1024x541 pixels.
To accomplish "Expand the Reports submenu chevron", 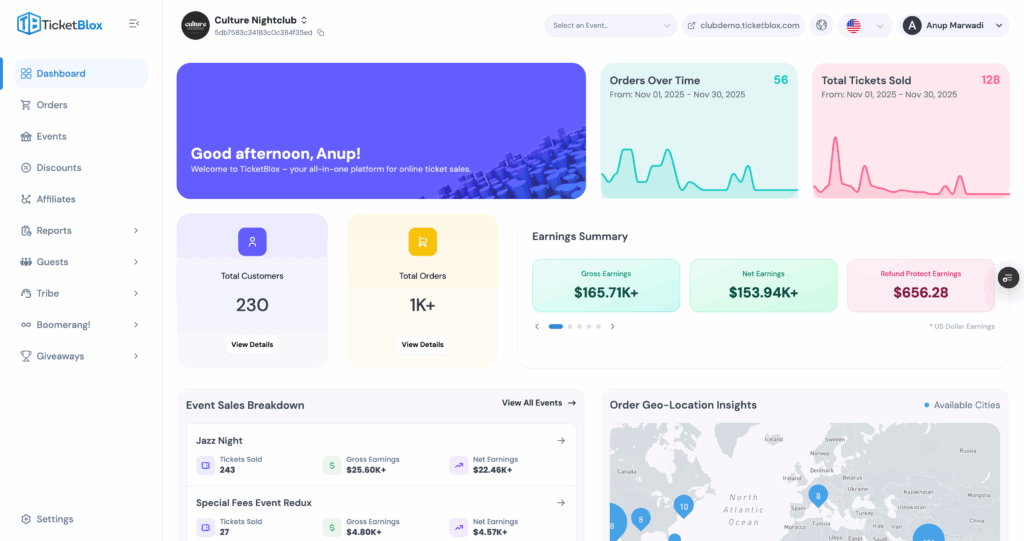I will point(136,230).
